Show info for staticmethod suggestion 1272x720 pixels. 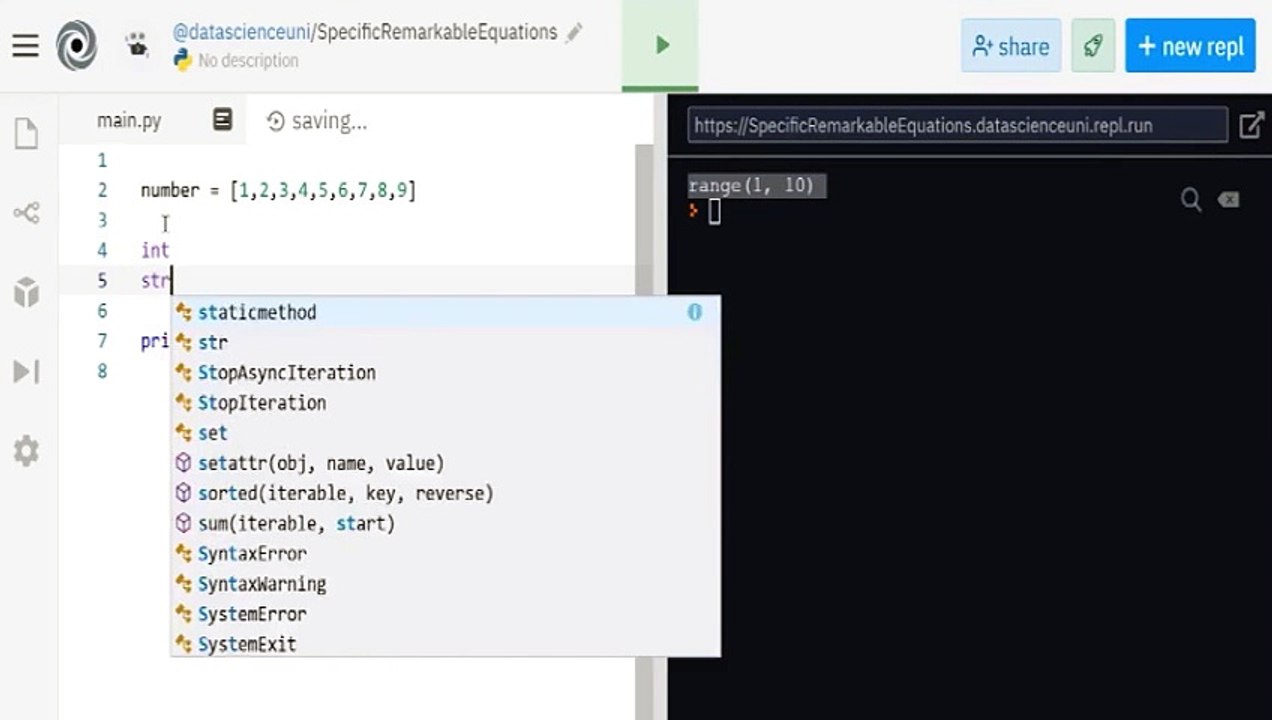(695, 312)
